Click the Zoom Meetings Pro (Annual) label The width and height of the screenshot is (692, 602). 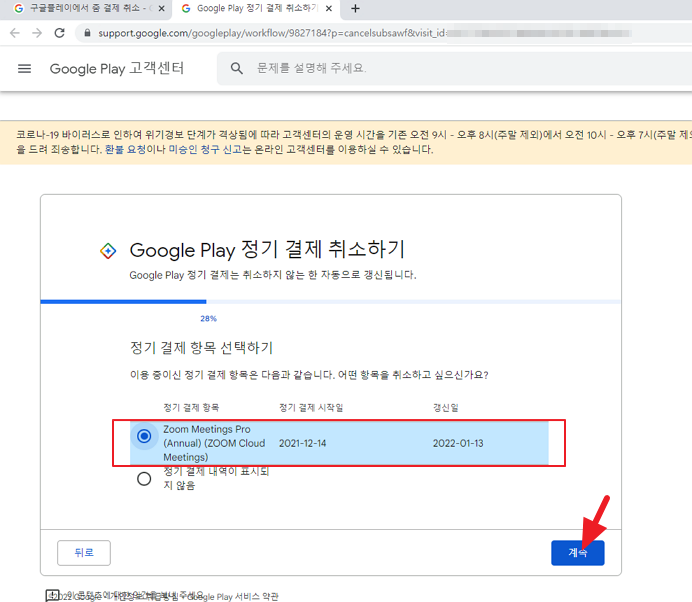214,443
